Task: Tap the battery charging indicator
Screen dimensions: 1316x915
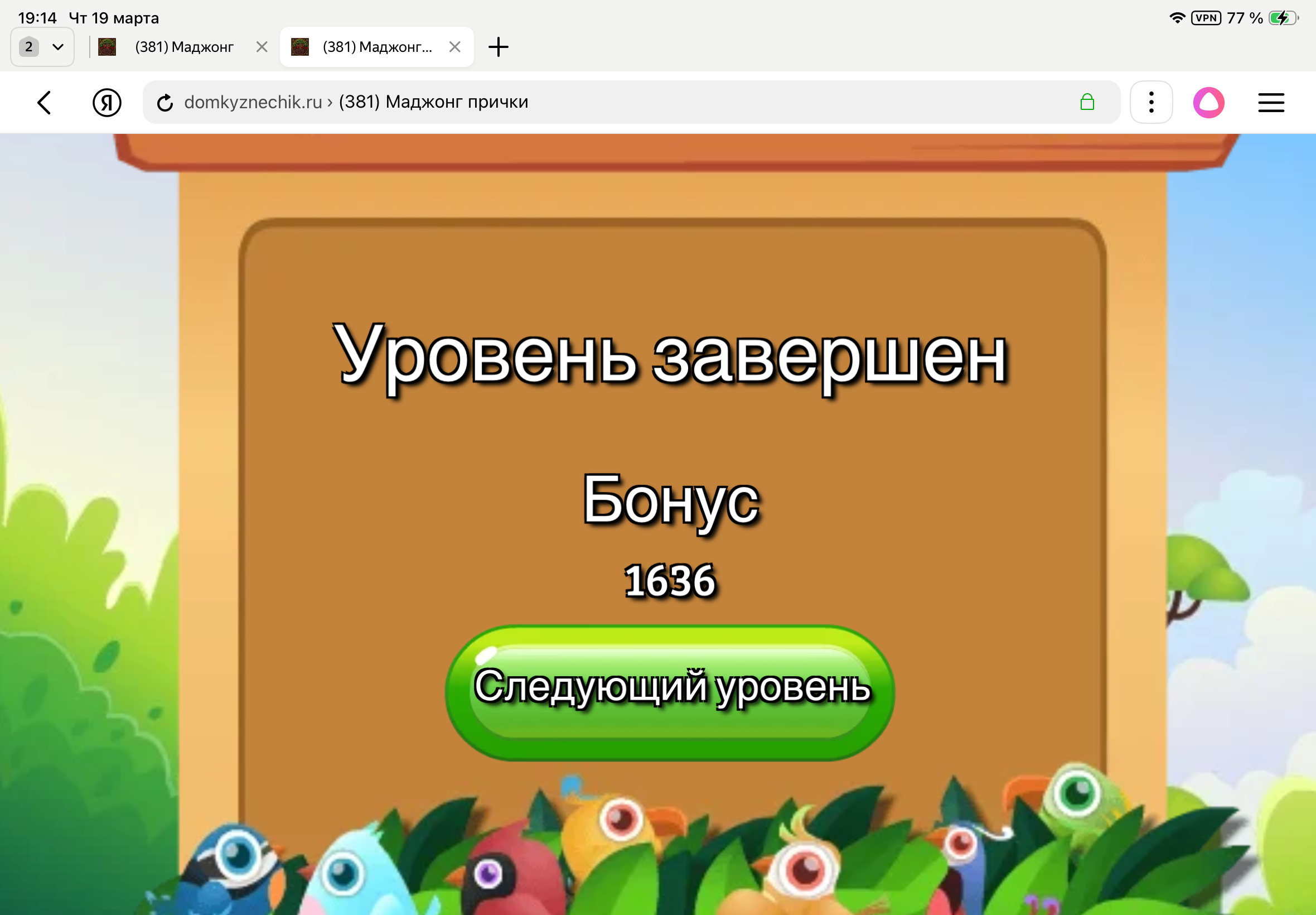Action: (x=1283, y=18)
